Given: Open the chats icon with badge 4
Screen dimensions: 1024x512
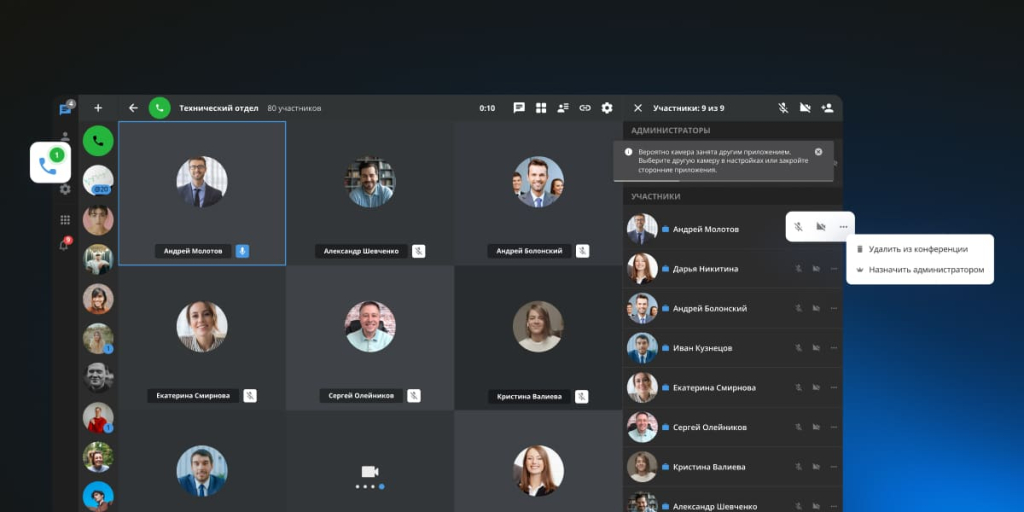Looking at the screenshot, I should [x=65, y=109].
